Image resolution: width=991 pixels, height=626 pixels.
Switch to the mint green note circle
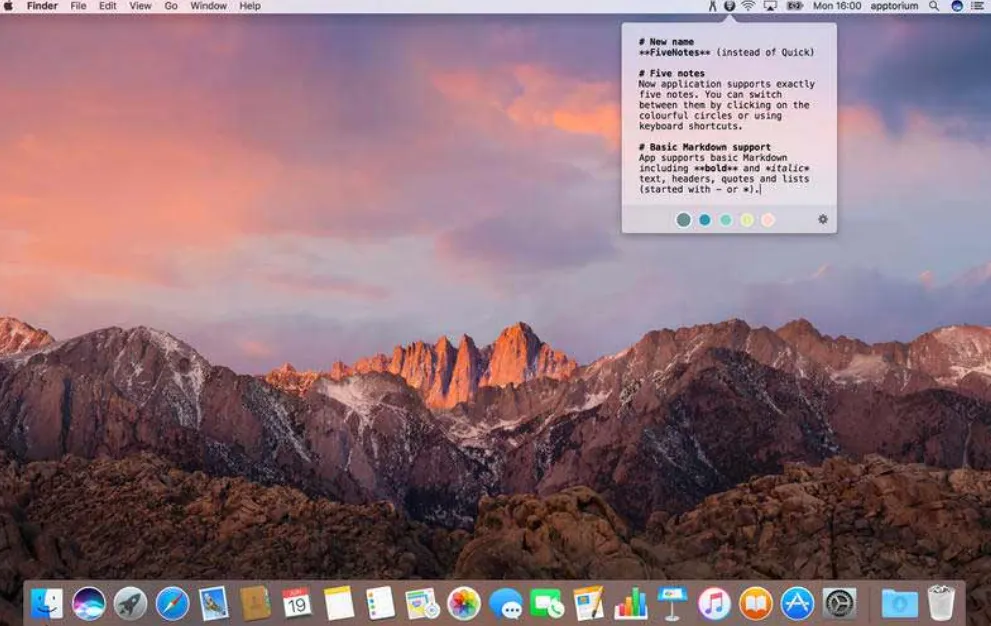click(726, 219)
